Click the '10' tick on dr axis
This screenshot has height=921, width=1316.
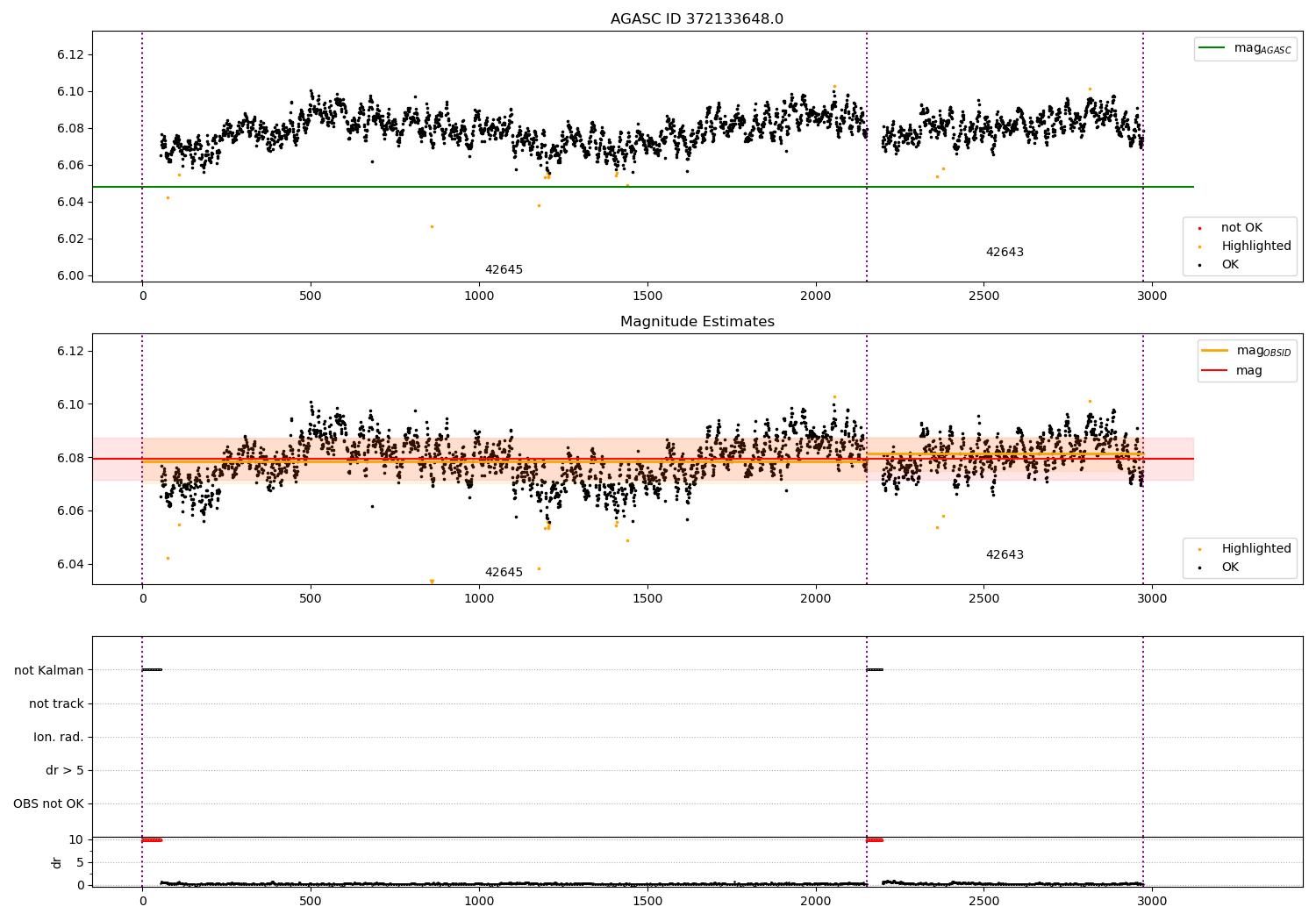pyautogui.click(x=76, y=840)
